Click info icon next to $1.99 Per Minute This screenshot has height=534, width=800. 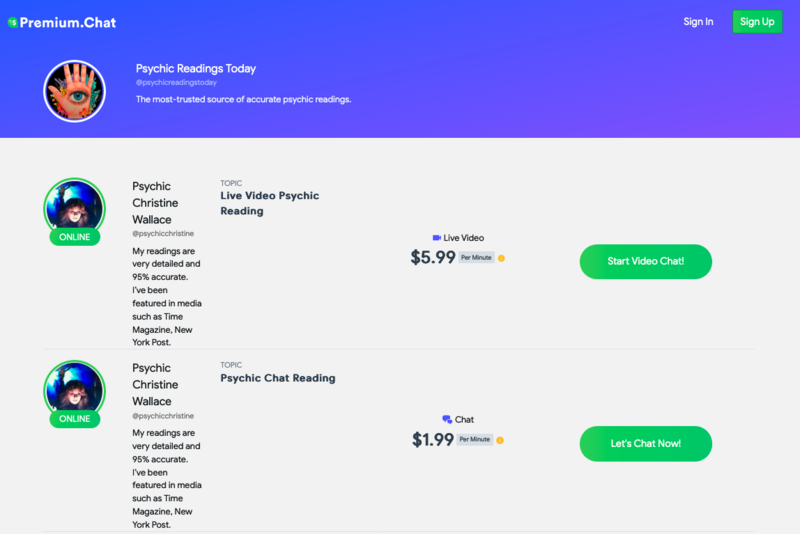500,440
